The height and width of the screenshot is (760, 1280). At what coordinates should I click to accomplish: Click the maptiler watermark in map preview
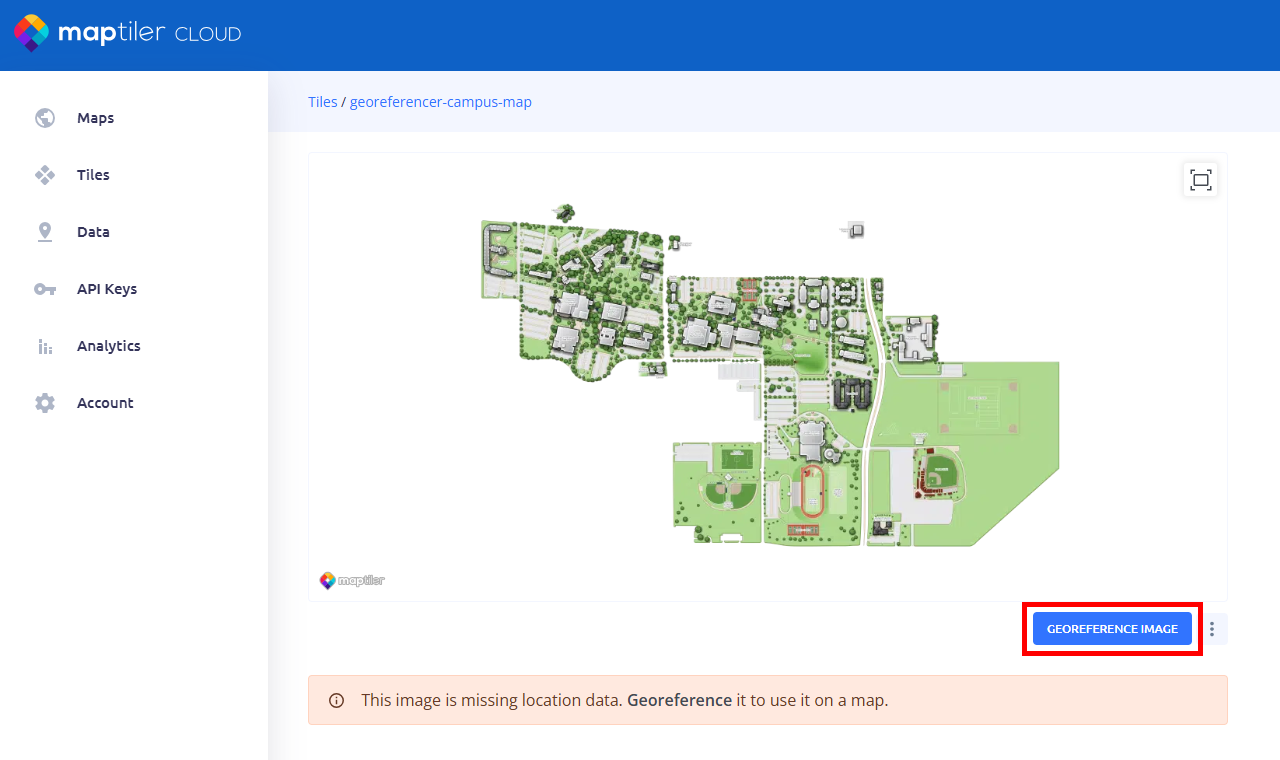pyautogui.click(x=352, y=580)
